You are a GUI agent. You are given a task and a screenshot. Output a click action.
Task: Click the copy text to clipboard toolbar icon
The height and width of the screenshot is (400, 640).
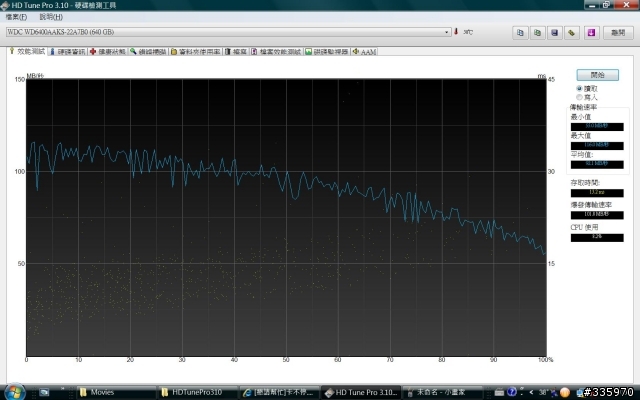[520, 33]
